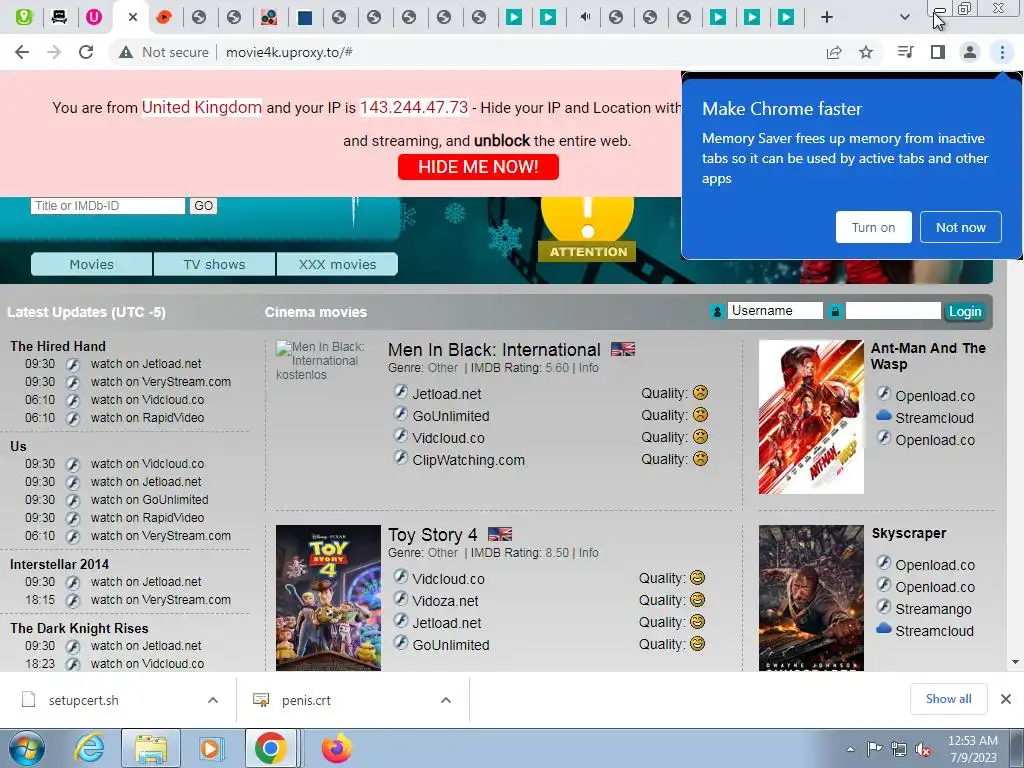The image size is (1024, 768).
Task: Expand the tab search chevron
Action: point(904,18)
